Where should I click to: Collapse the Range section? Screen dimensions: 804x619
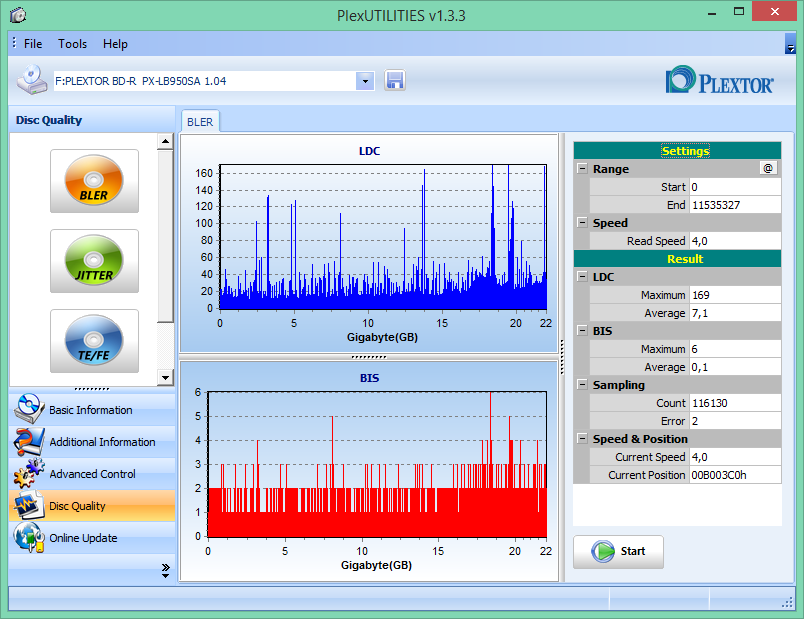(x=582, y=168)
